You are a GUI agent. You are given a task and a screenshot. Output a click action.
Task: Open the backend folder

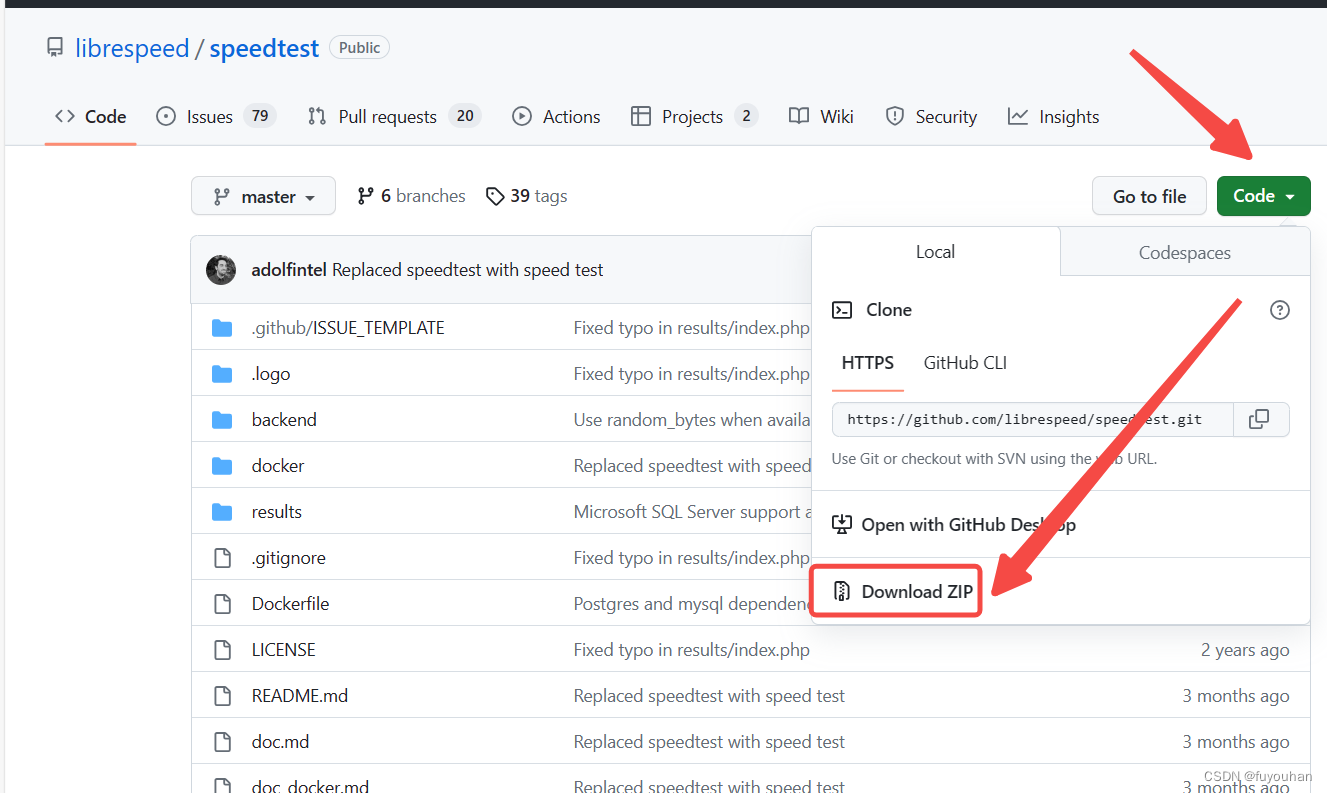(284, 420)
